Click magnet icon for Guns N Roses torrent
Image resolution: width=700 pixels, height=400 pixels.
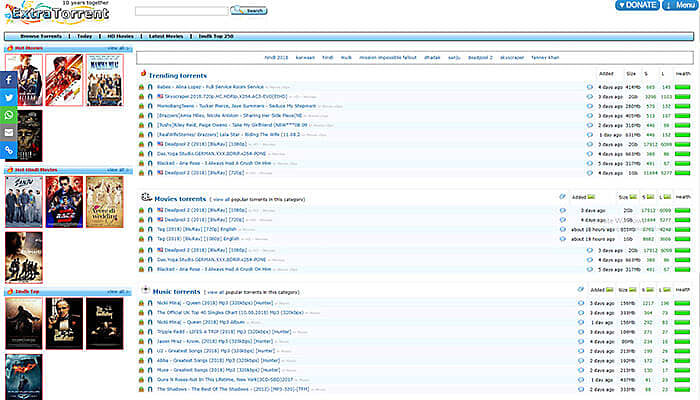coord(150,379)
